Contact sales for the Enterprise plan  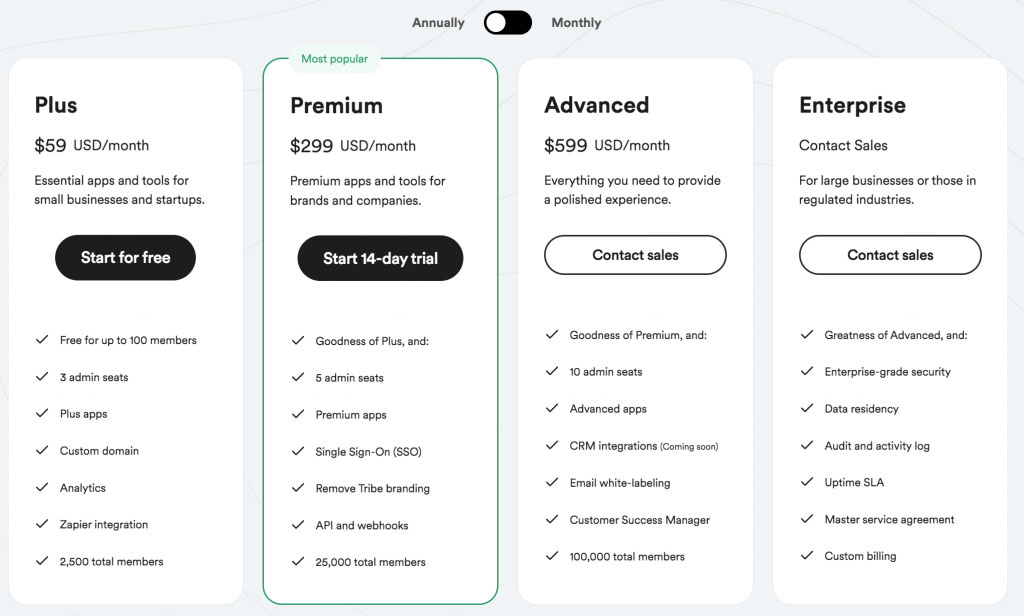(890, 255)
